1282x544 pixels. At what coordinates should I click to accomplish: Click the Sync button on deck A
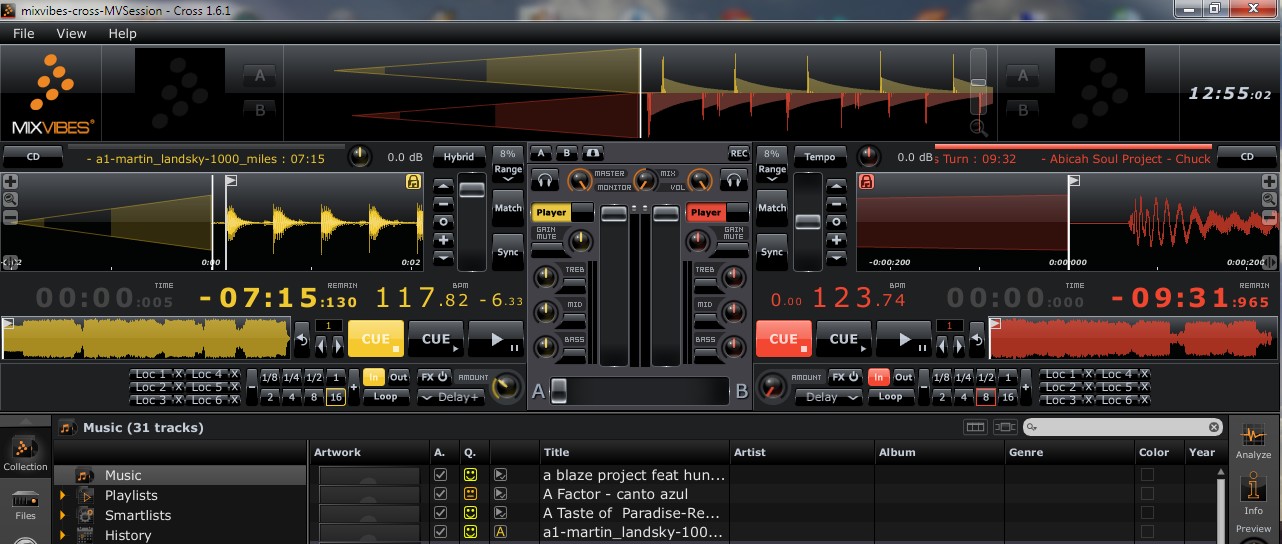tap(508, 252)
